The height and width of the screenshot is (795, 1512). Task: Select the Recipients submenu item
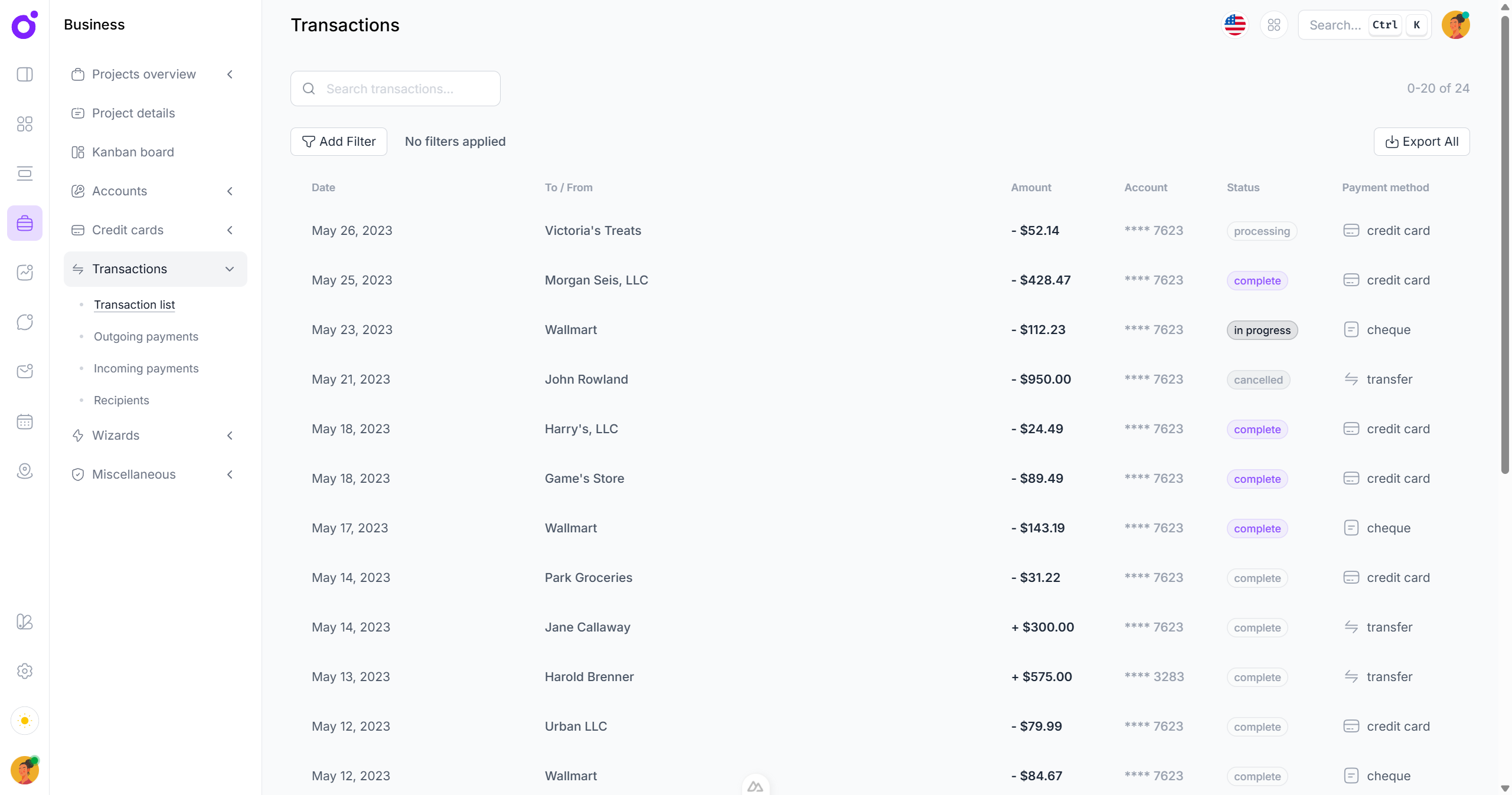(121, 400)
